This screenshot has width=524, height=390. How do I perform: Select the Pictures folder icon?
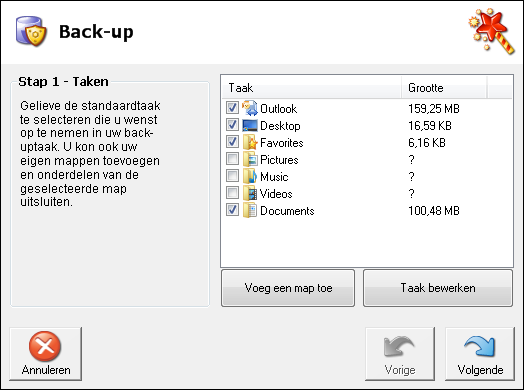(x=250, y=159)
